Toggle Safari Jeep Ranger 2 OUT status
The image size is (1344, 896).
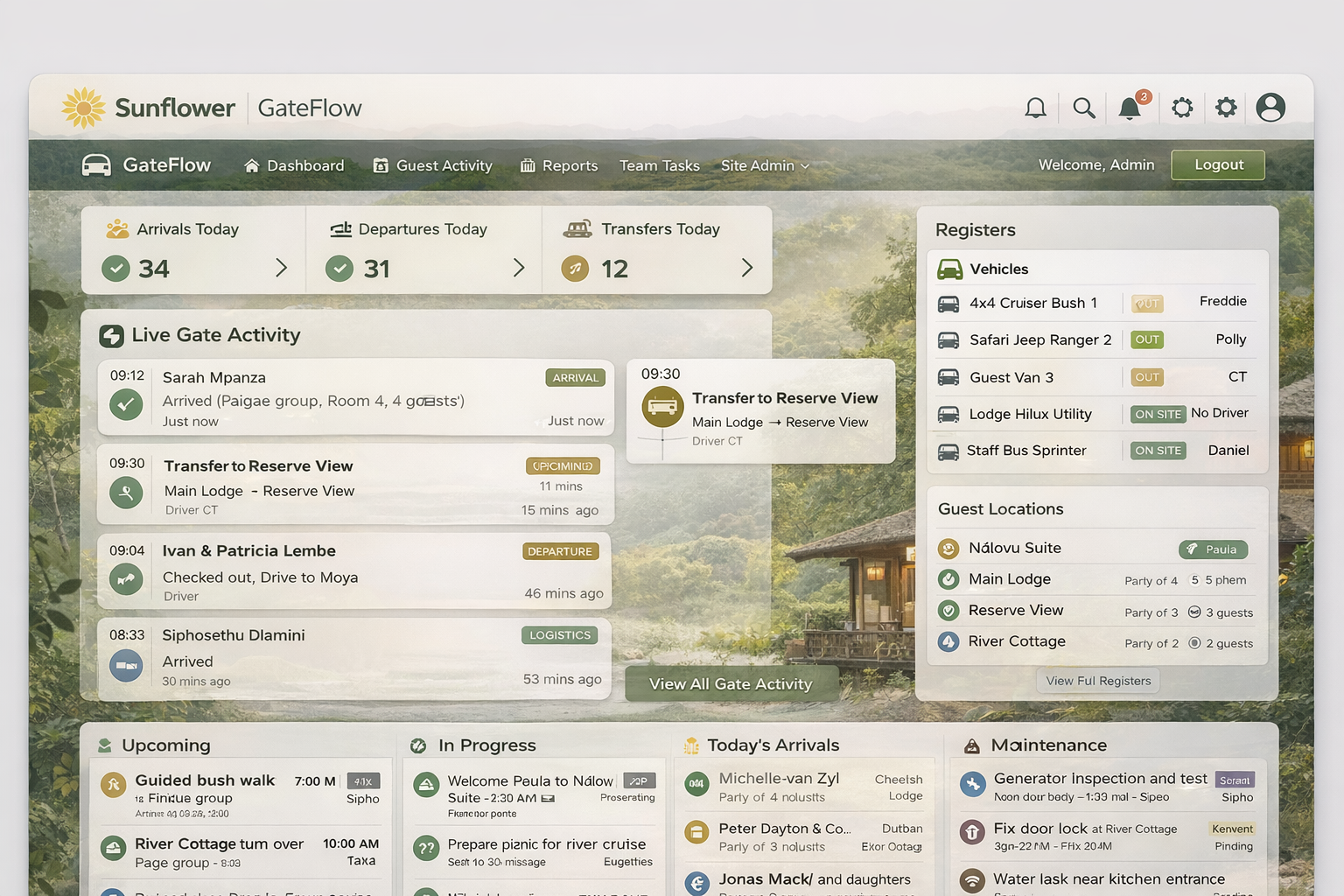pos(1146,339)
